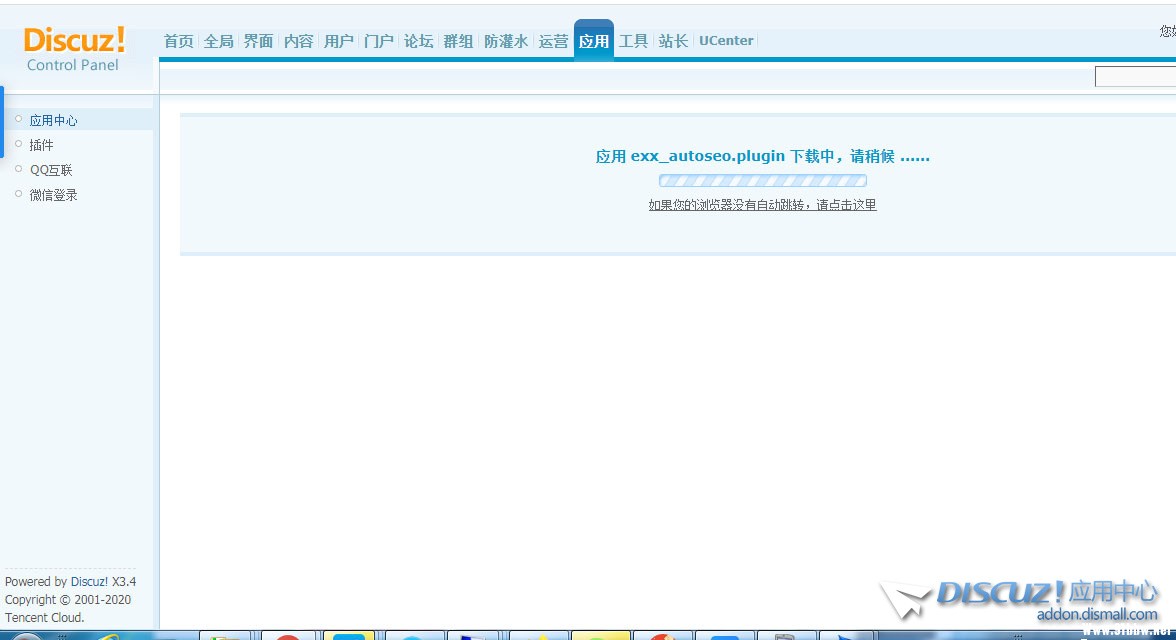This screenshot has width=1176, height=640.
Task: Switch to the 运营 tab
Action: click(x=553, y=41)
